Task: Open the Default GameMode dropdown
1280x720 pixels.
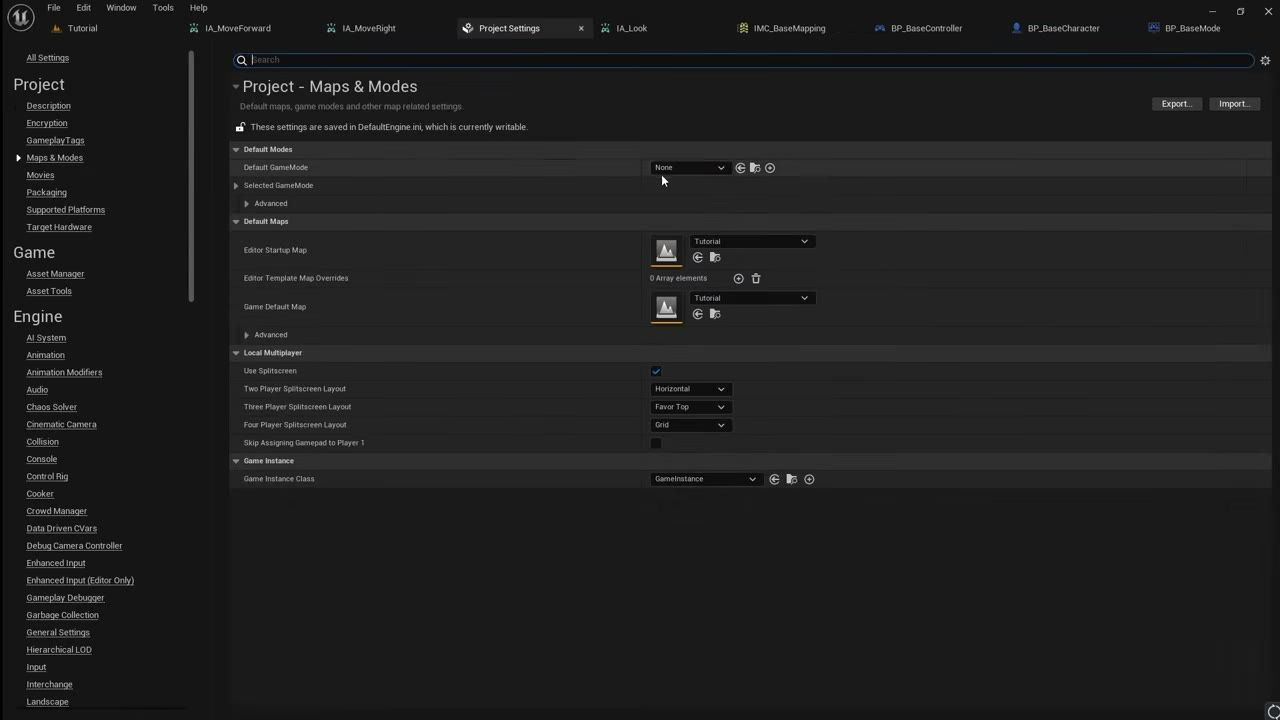Action: pos(690,168)
